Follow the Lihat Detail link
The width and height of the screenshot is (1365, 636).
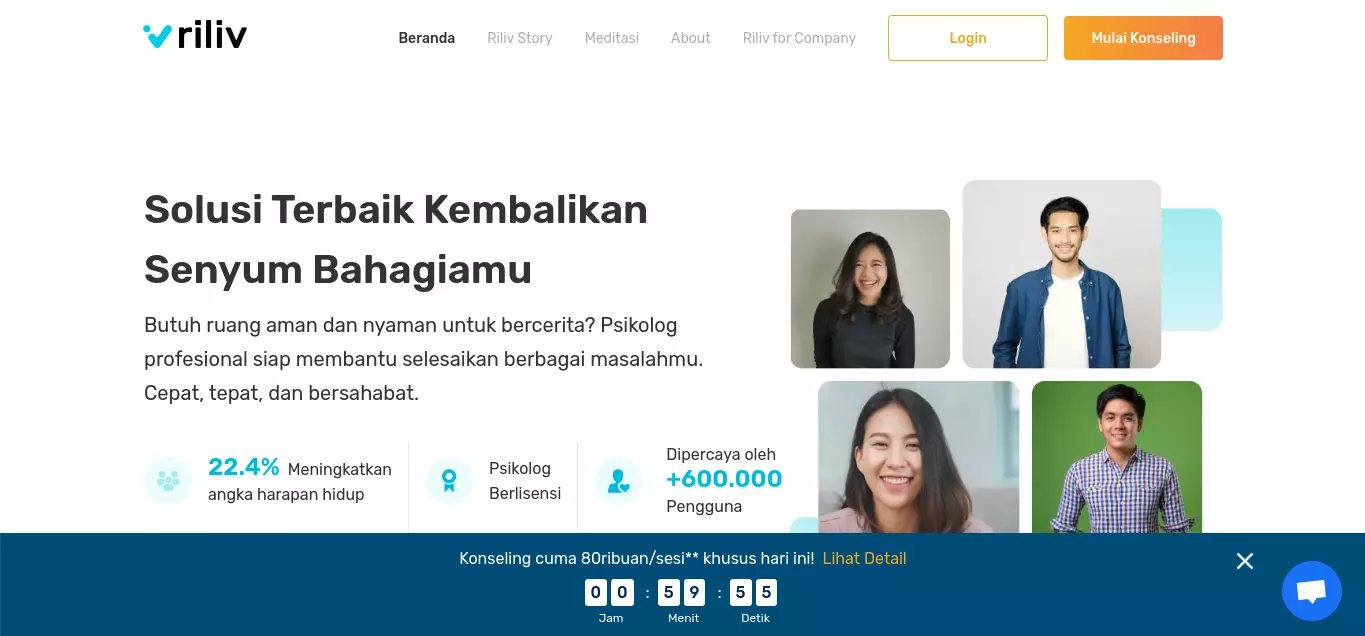(864, 558)
